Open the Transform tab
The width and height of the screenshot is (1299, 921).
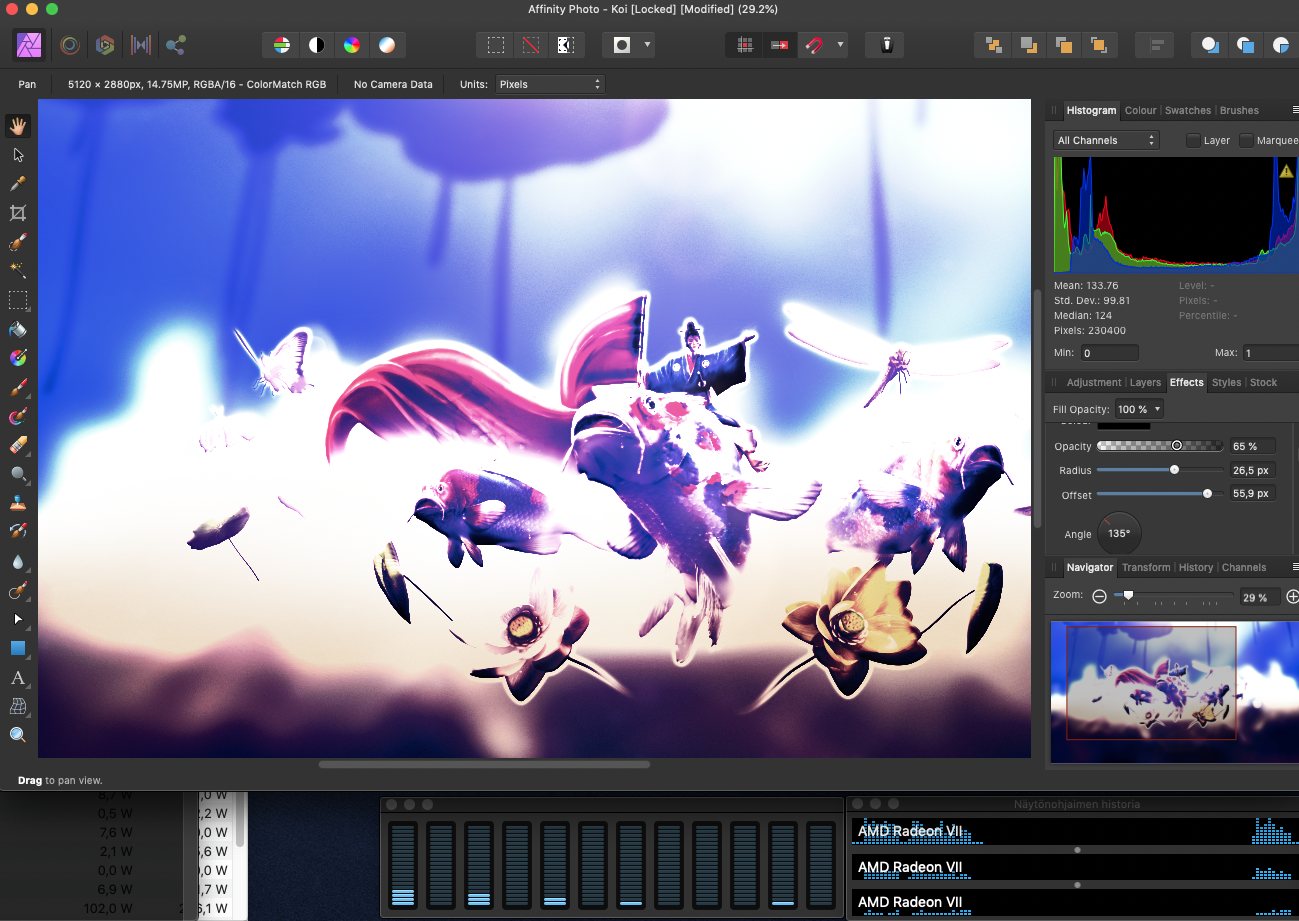point(1146,567)
